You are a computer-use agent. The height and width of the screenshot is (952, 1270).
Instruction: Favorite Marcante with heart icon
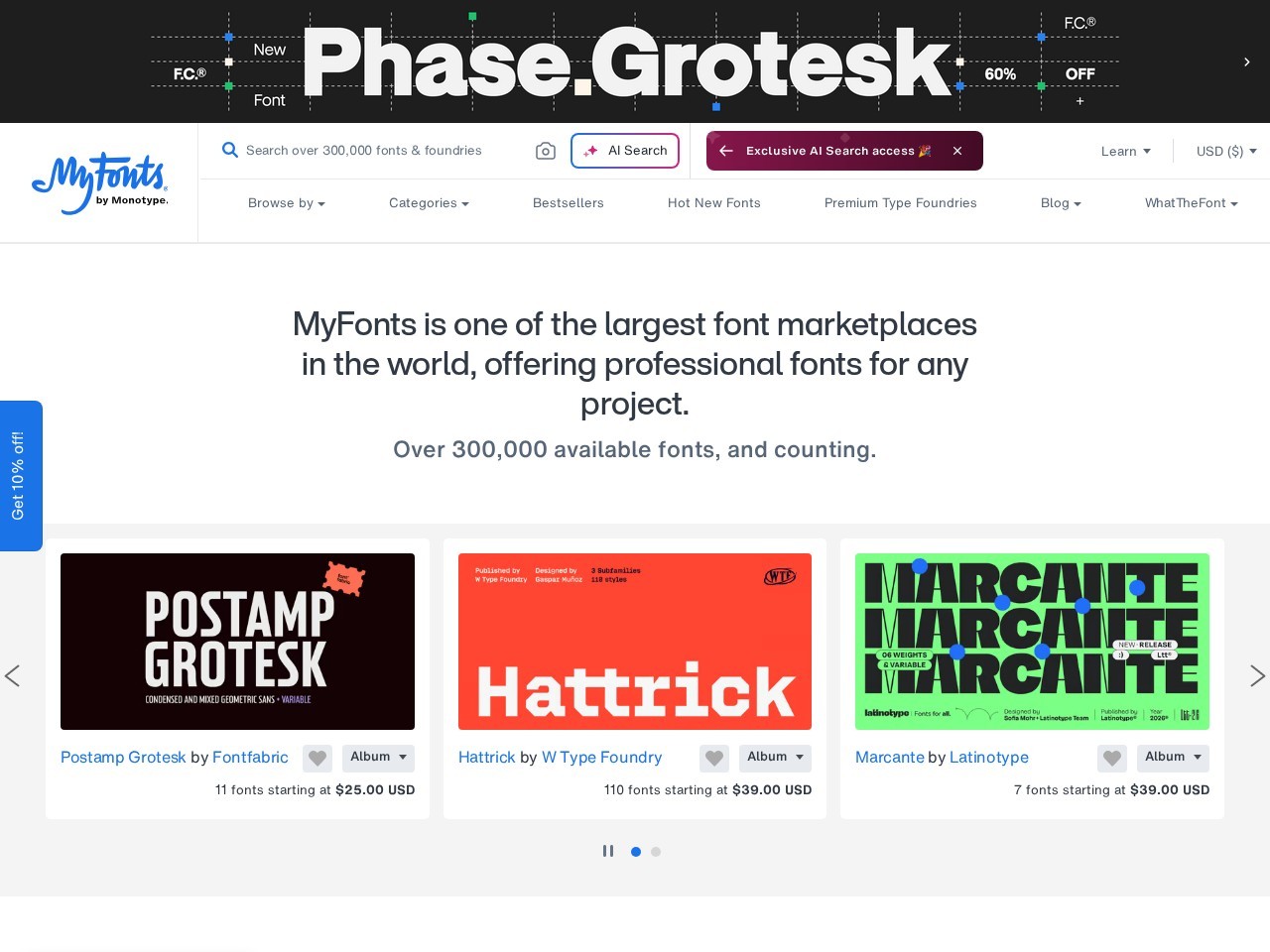(1112, 759)
